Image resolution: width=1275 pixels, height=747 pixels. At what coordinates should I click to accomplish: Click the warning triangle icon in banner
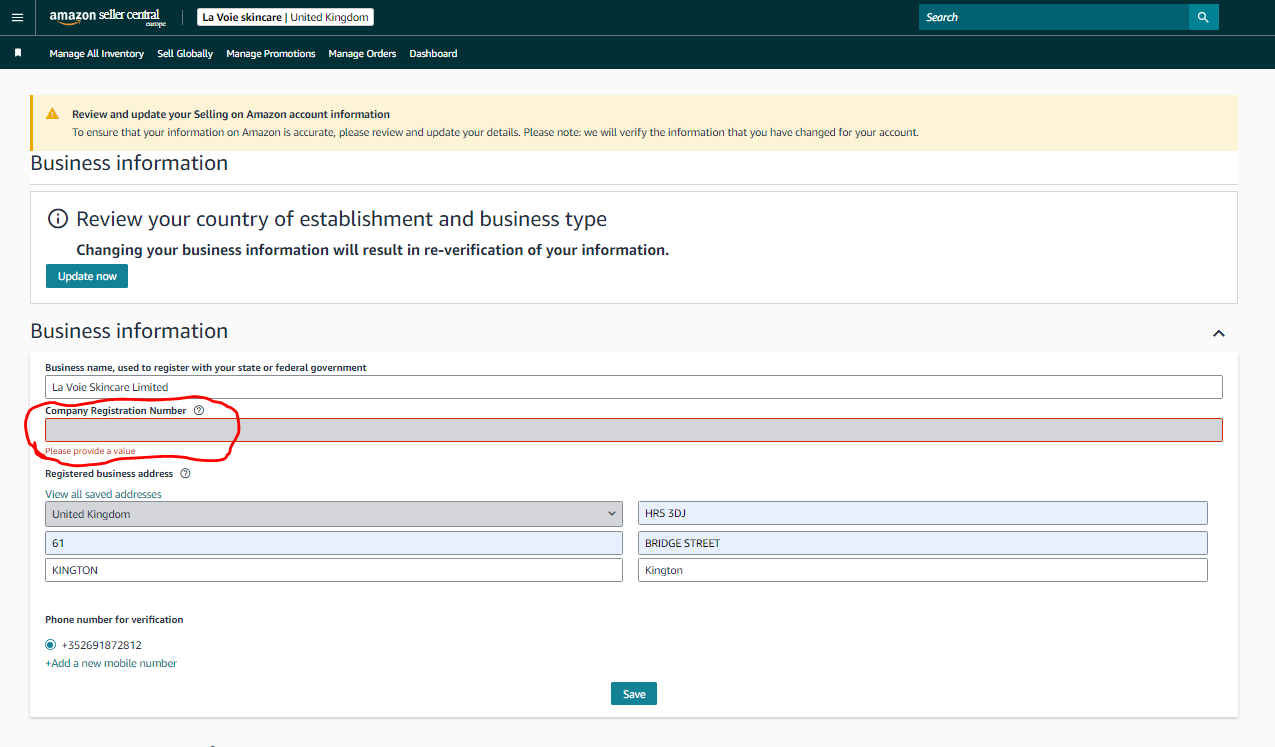[x=52, y=114]
